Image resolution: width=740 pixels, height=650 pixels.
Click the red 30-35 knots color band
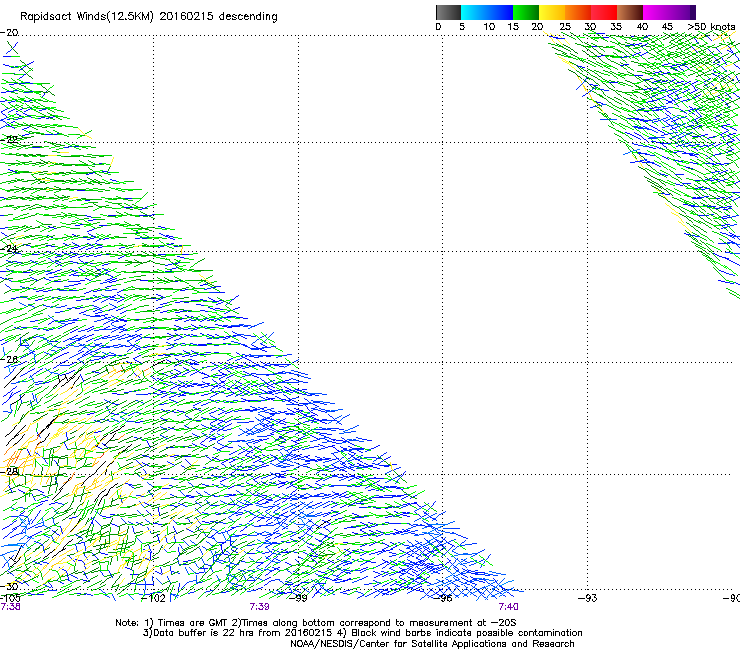click(x=604, y=12)
